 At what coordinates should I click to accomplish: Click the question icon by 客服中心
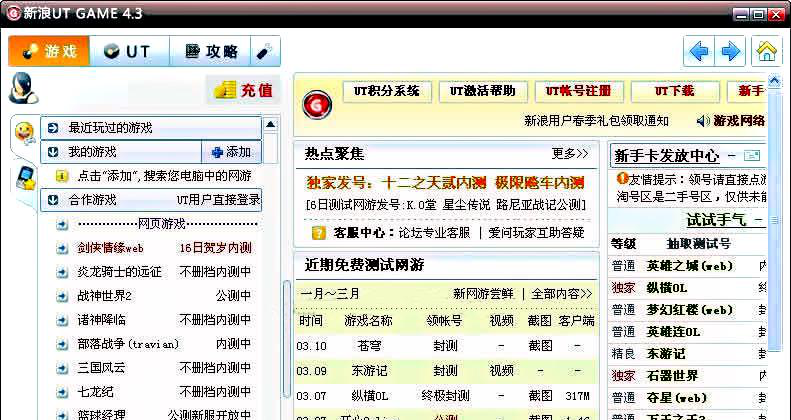point(319,232)
